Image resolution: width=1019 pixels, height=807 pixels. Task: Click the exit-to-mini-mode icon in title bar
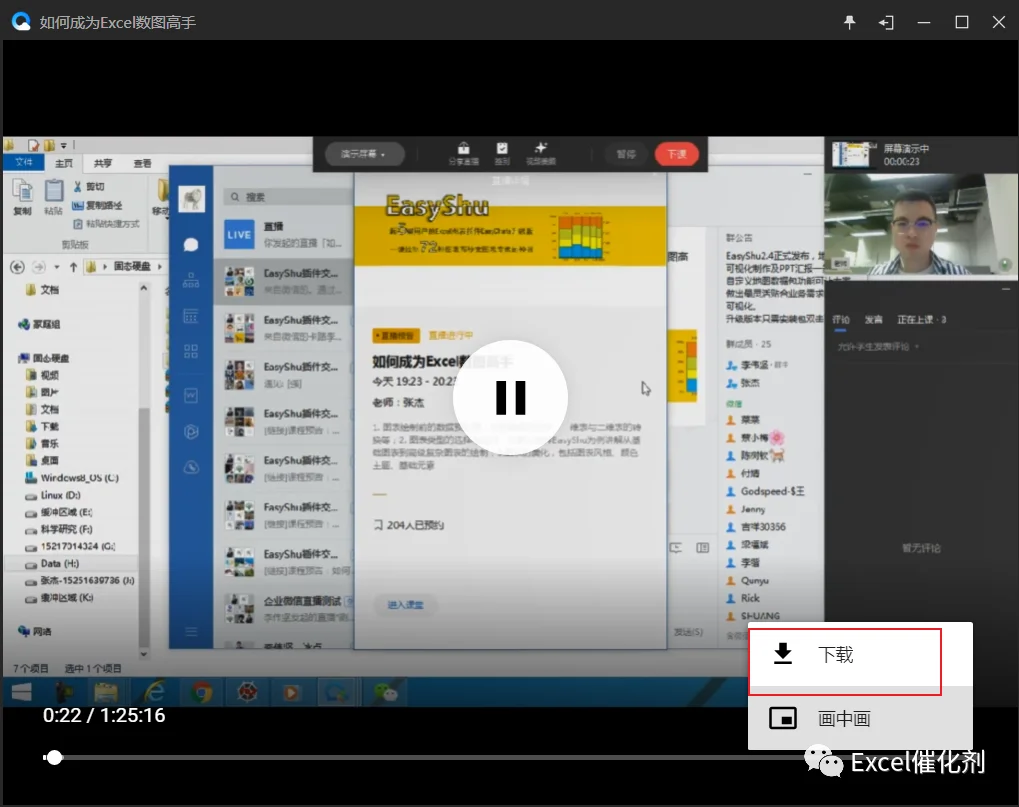(886, 23)
